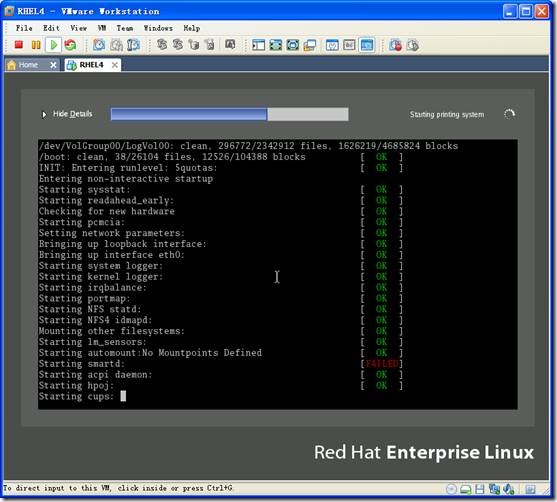Click the second grayed team toolbar icon
This screenshot has height=502, width=557.
(x=178, y=44)
